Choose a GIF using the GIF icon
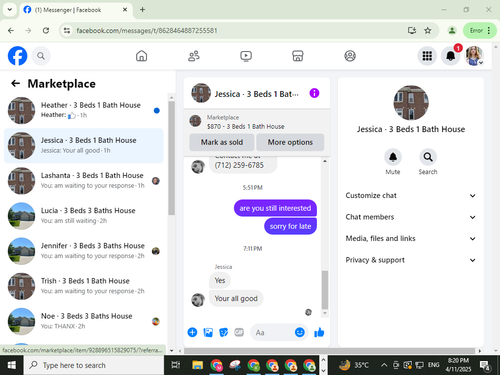The height and width of the screenshot is (375, 500). tap(239, 332)
